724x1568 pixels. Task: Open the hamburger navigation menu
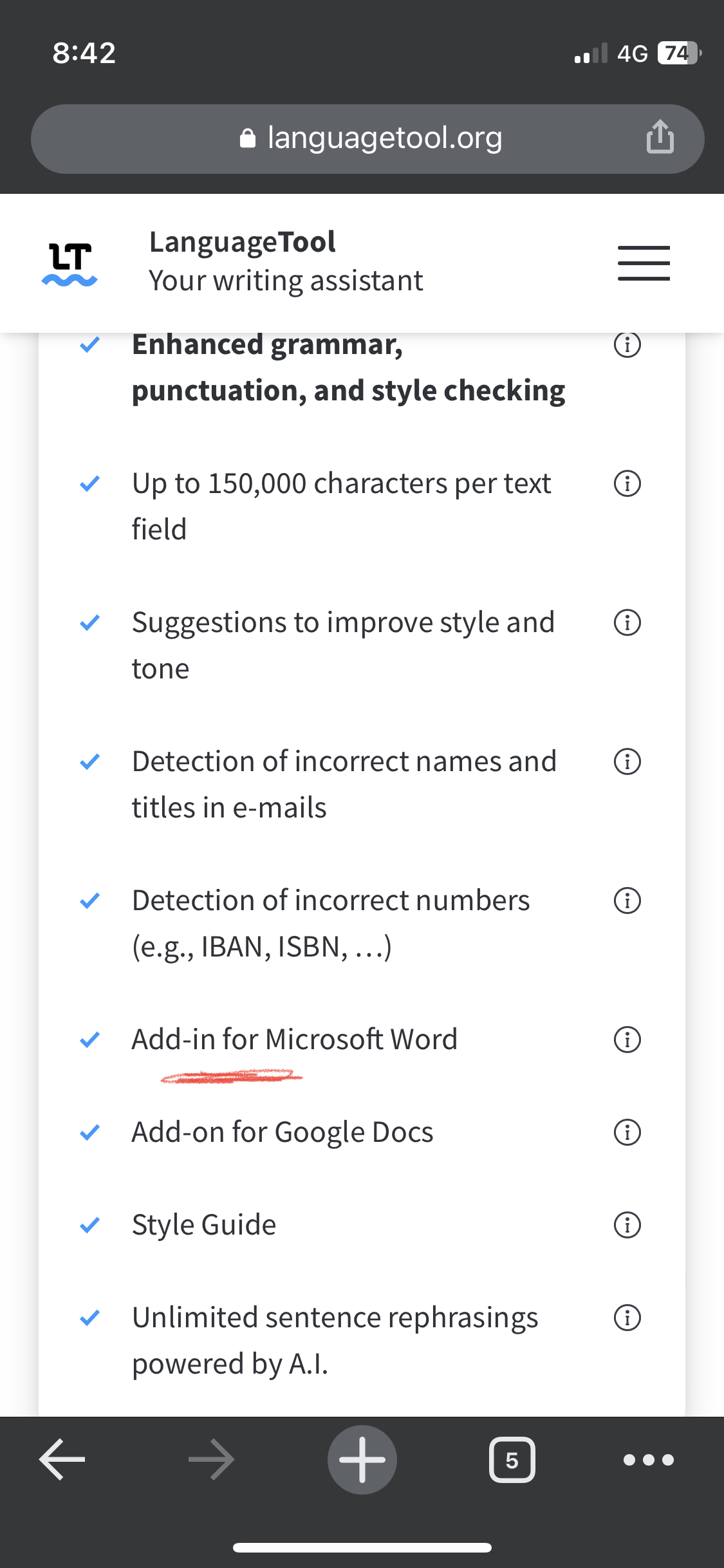pos(644,263)
